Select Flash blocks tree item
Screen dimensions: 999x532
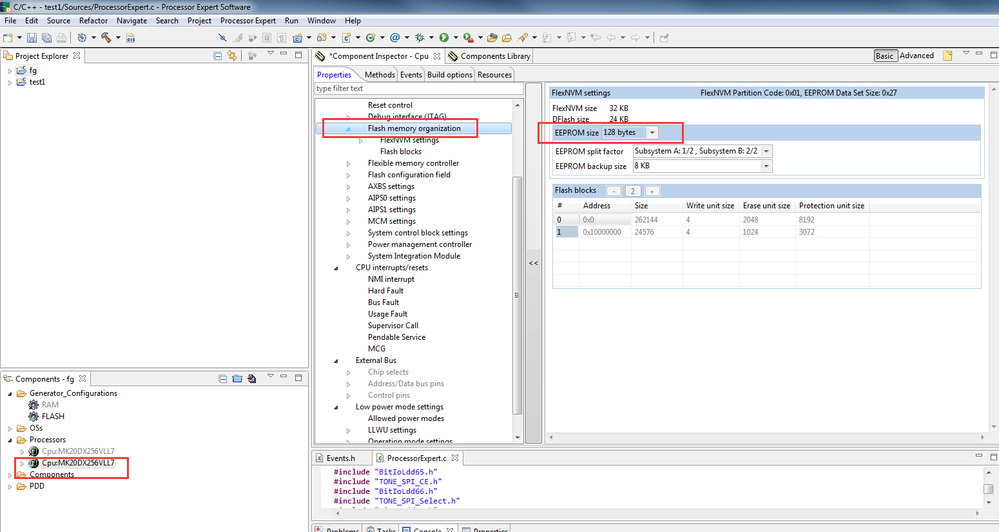[x=401, y=152]
